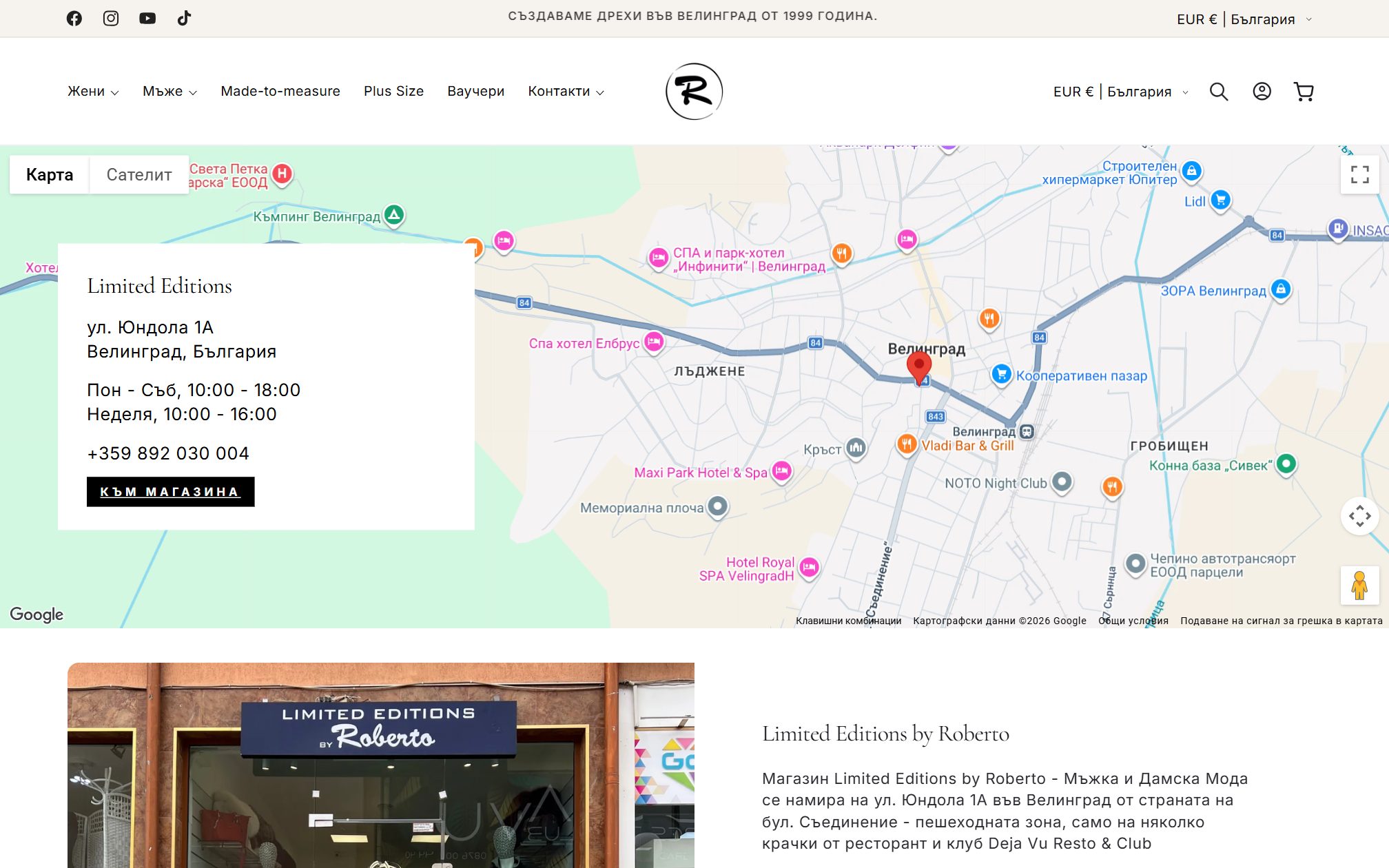
Task: Expand the Контакти menu
Action: point(566,92)
